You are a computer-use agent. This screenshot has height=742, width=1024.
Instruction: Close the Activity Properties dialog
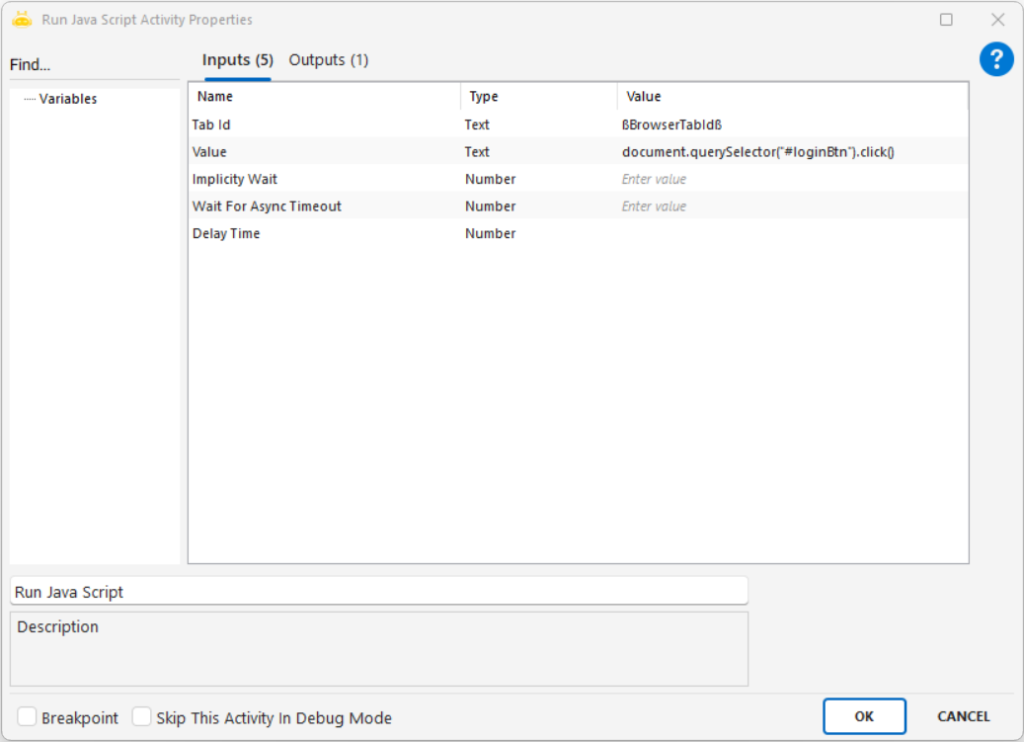[997, 19]
